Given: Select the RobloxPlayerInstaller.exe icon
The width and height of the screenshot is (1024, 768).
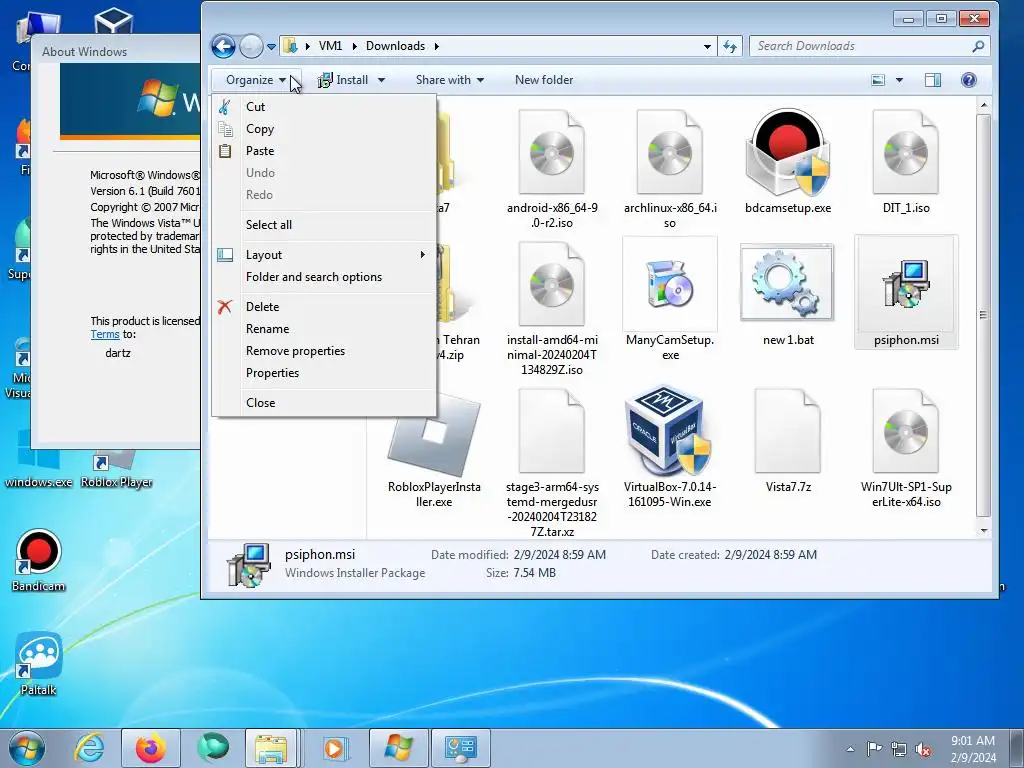Looking at the screenshot, I should point(434,434).
